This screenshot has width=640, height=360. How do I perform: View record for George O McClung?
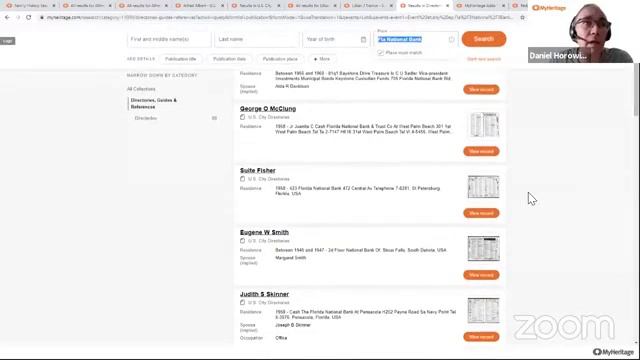coord(481,151)
